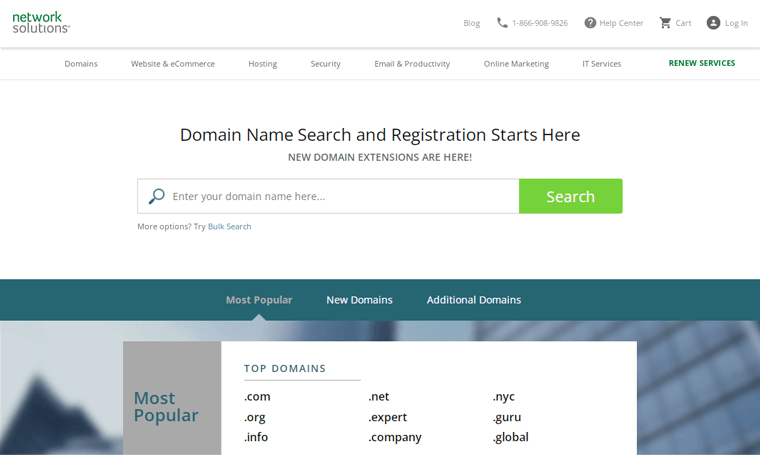
Task: Open Website & eCommerce menu
Action: pos(173,63)
